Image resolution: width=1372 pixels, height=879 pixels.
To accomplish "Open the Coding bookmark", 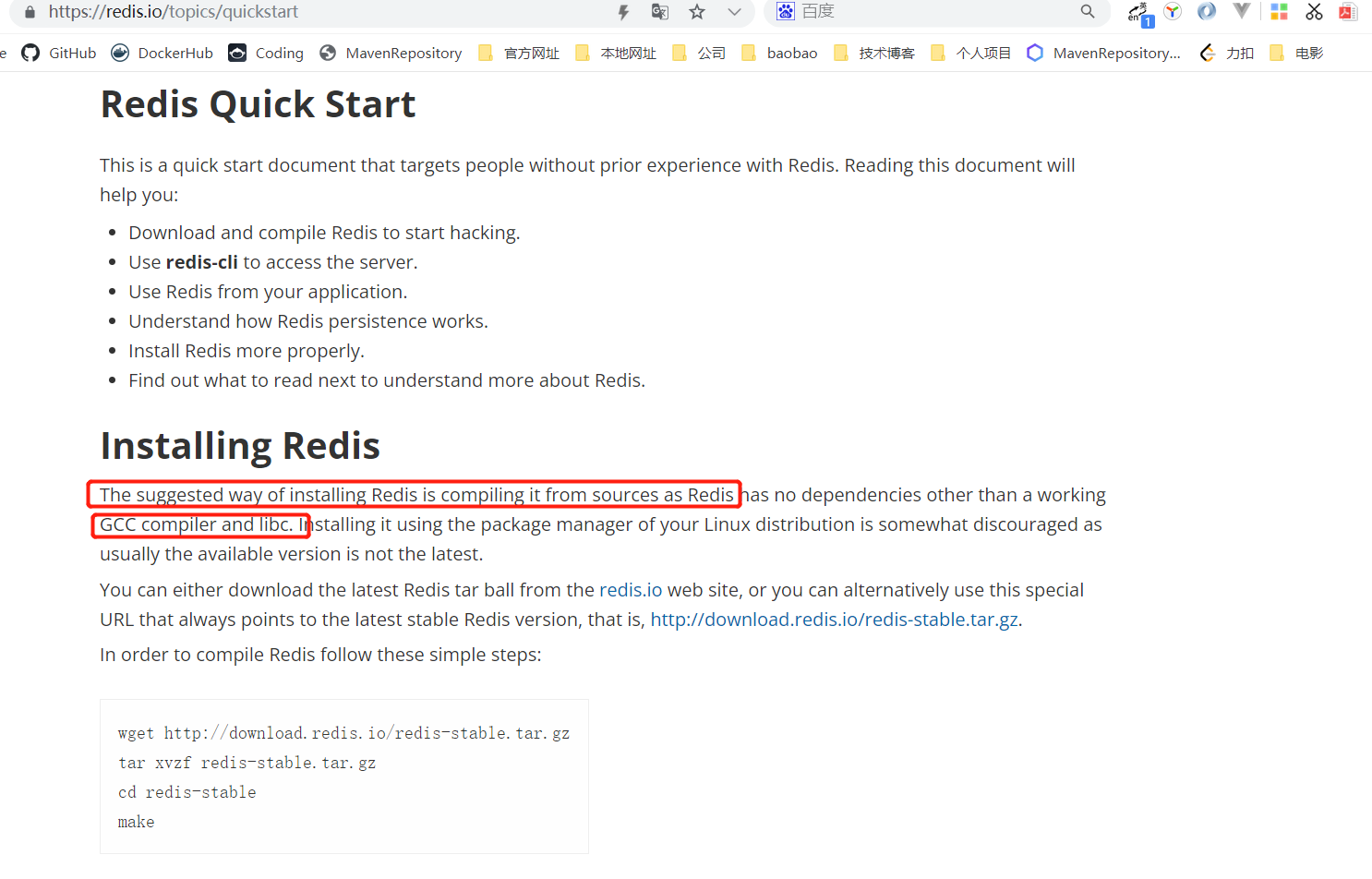I will click(x=266, y=54).
